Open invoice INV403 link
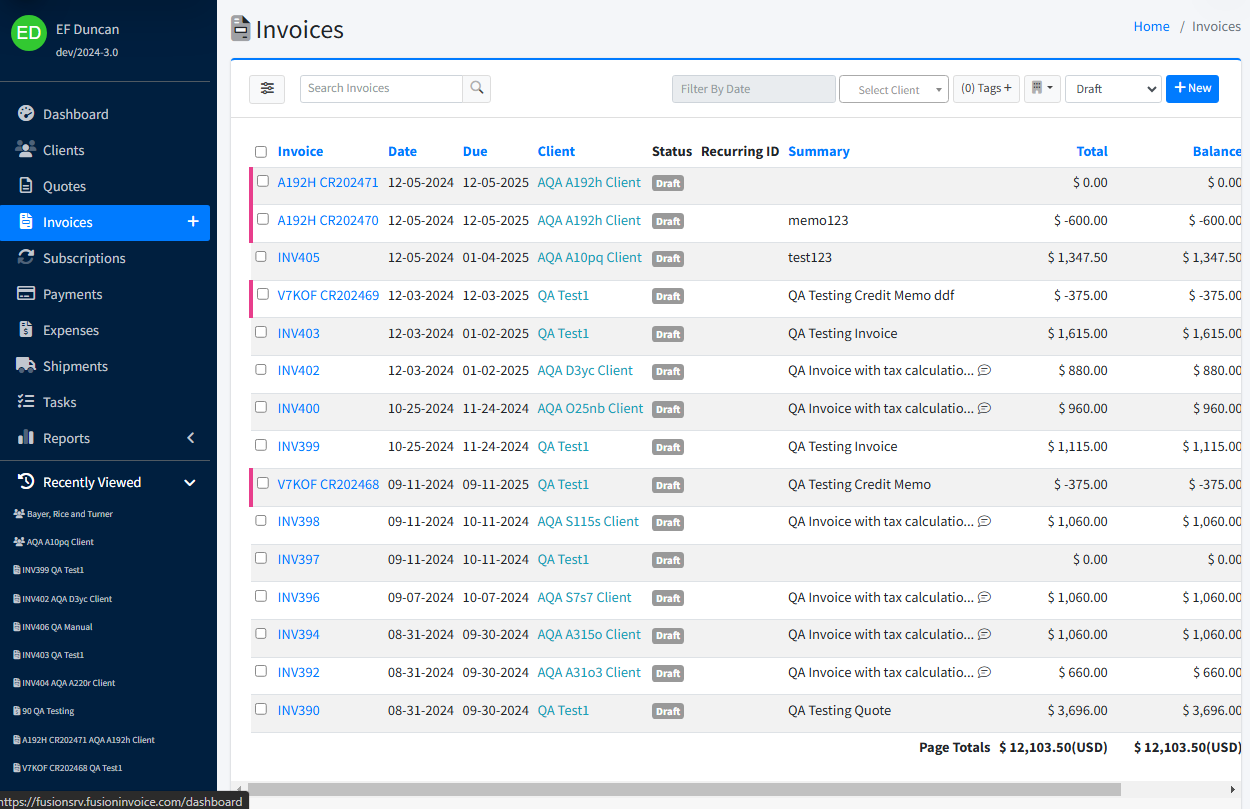The width and height of the screenshot is (1250, 809). (299, 333)
